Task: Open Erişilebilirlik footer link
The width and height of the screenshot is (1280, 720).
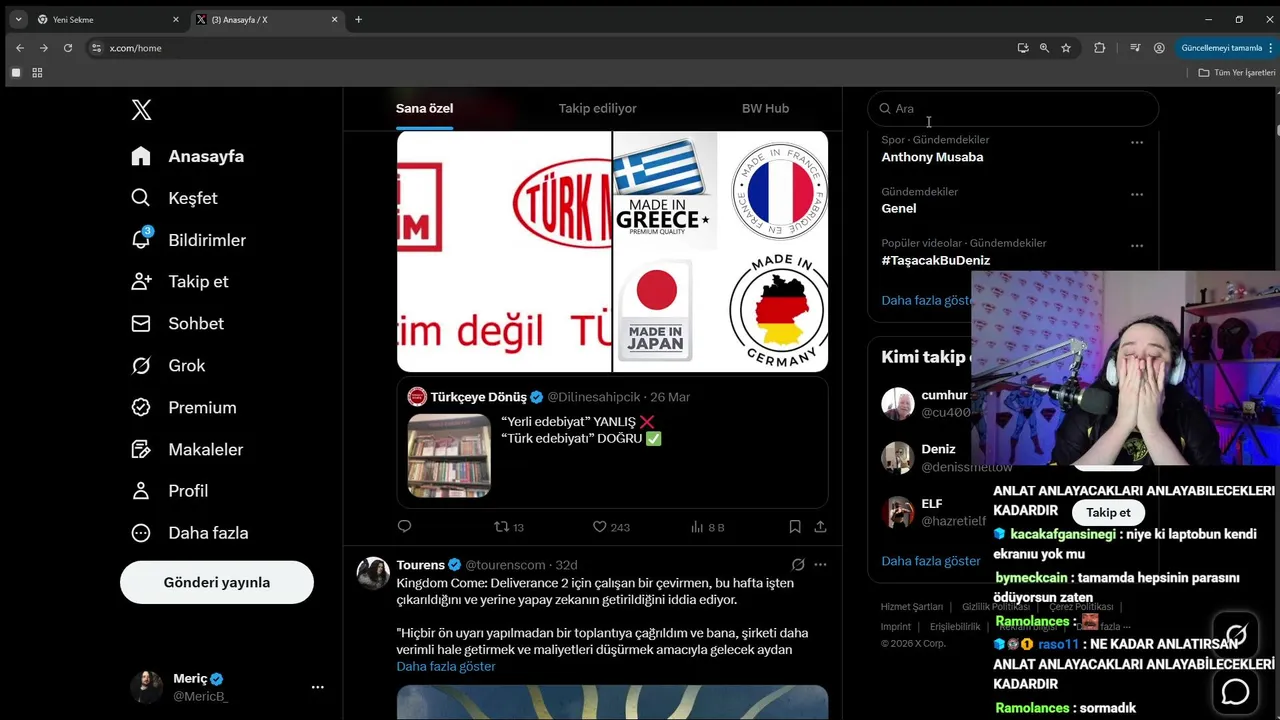Action: pos(955,627)
